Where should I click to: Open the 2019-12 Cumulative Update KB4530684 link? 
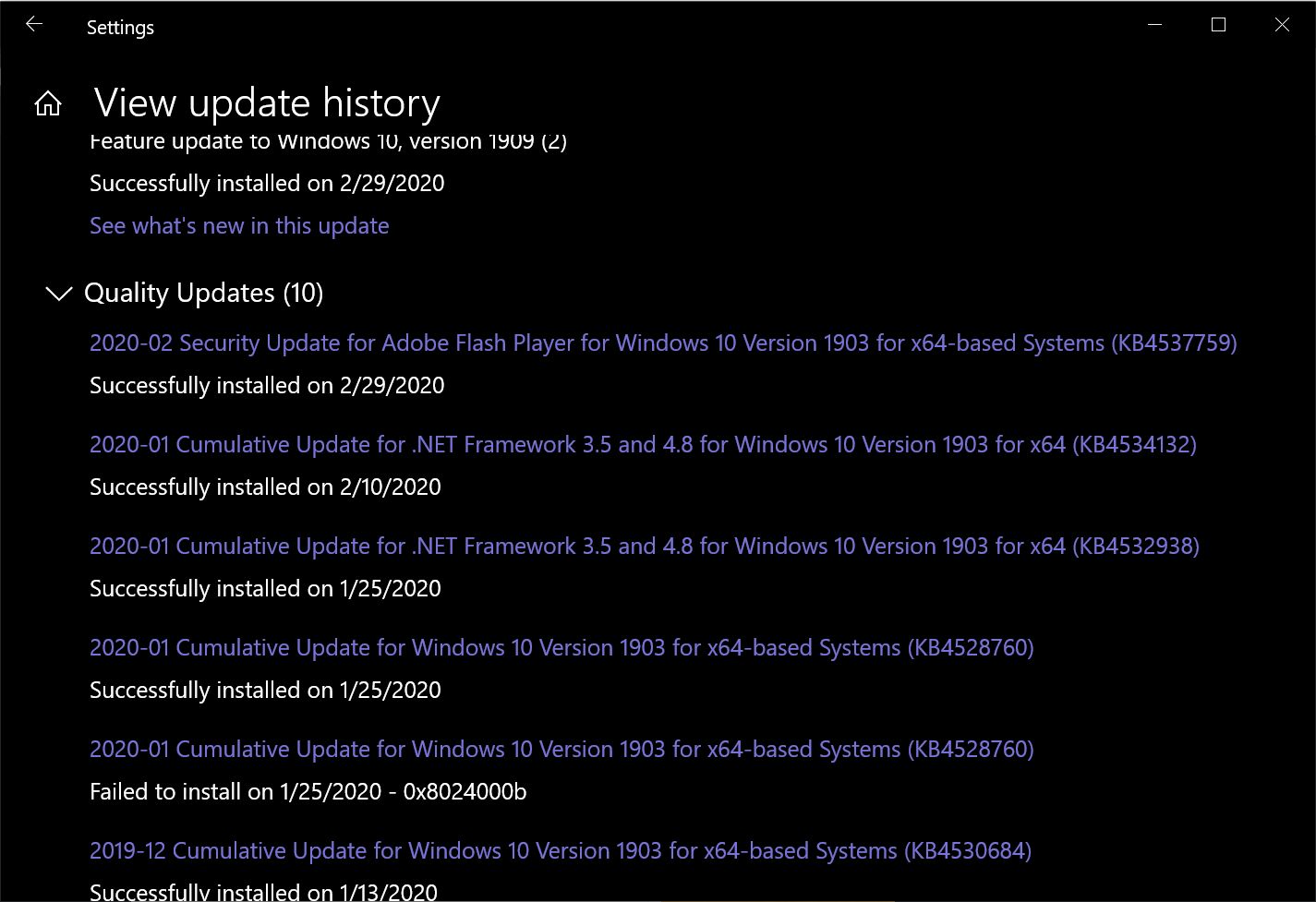coord(560,850)
